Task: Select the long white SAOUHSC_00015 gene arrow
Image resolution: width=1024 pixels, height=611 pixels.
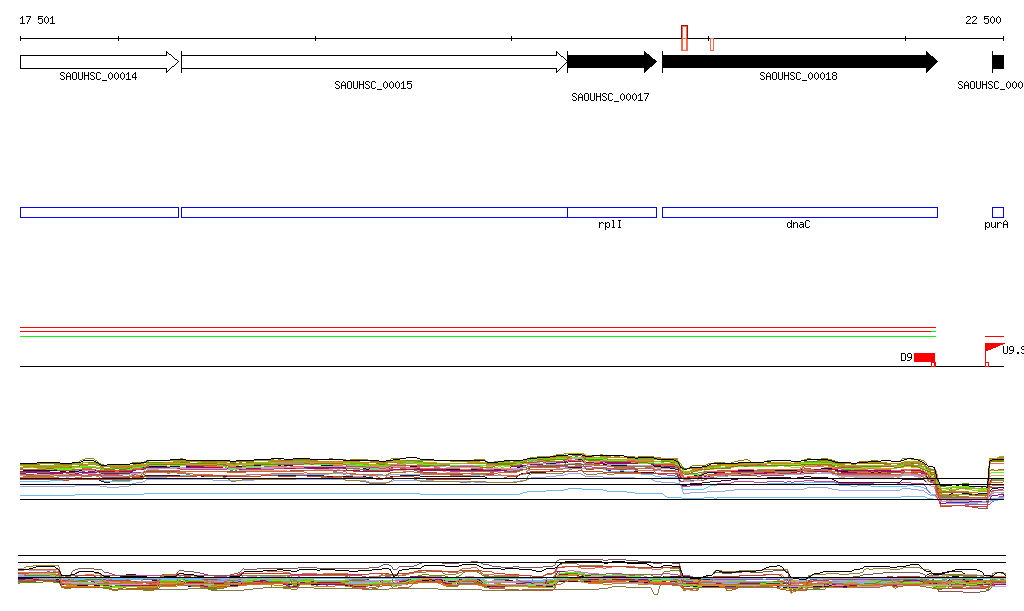Action: [373, 62]
